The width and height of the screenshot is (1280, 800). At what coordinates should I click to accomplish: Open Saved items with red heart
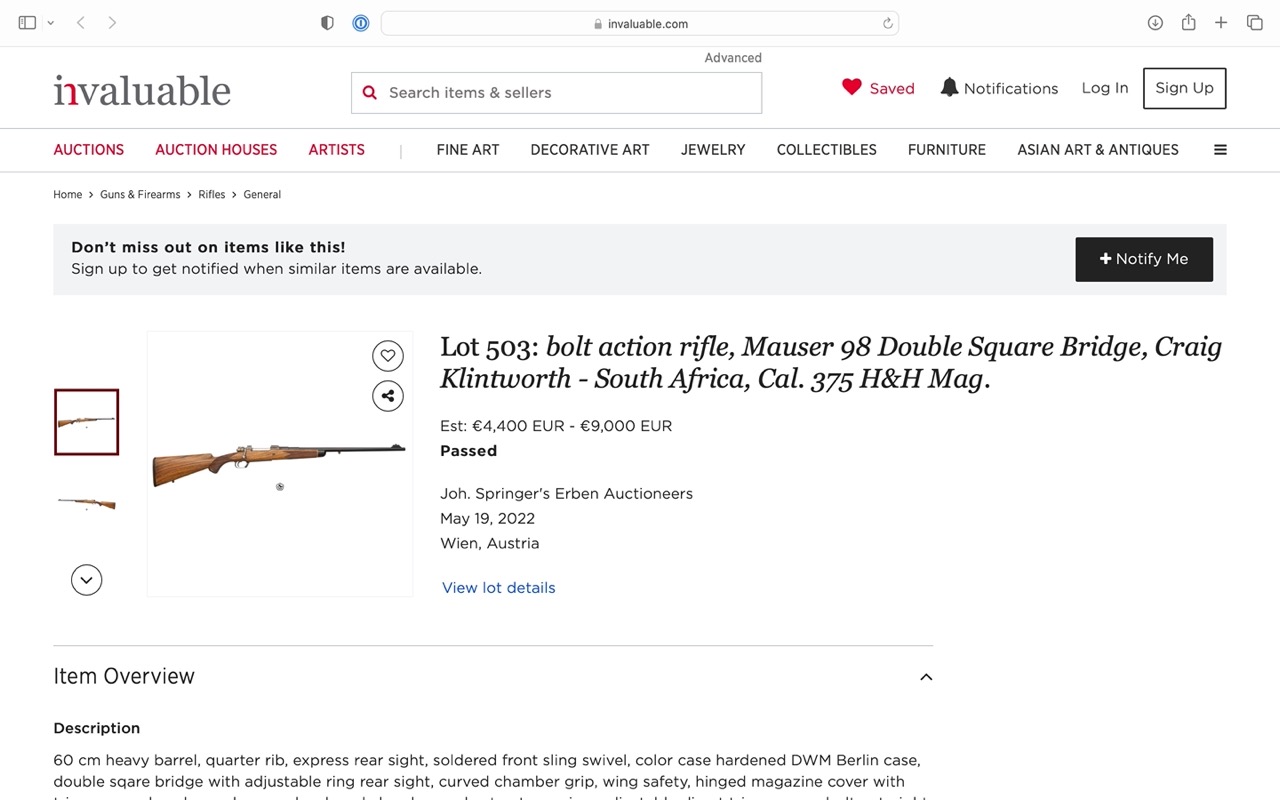[878, 88]
